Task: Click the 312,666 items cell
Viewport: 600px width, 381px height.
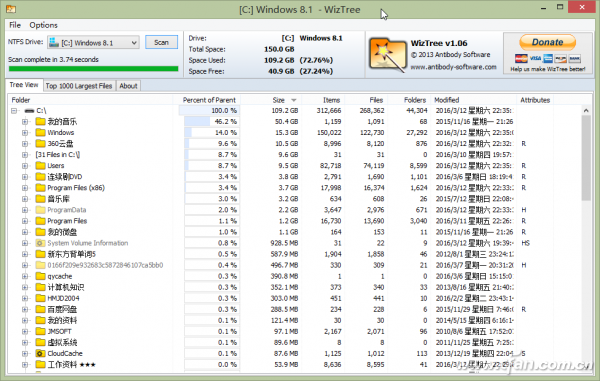Action: (x=329, y=111)
